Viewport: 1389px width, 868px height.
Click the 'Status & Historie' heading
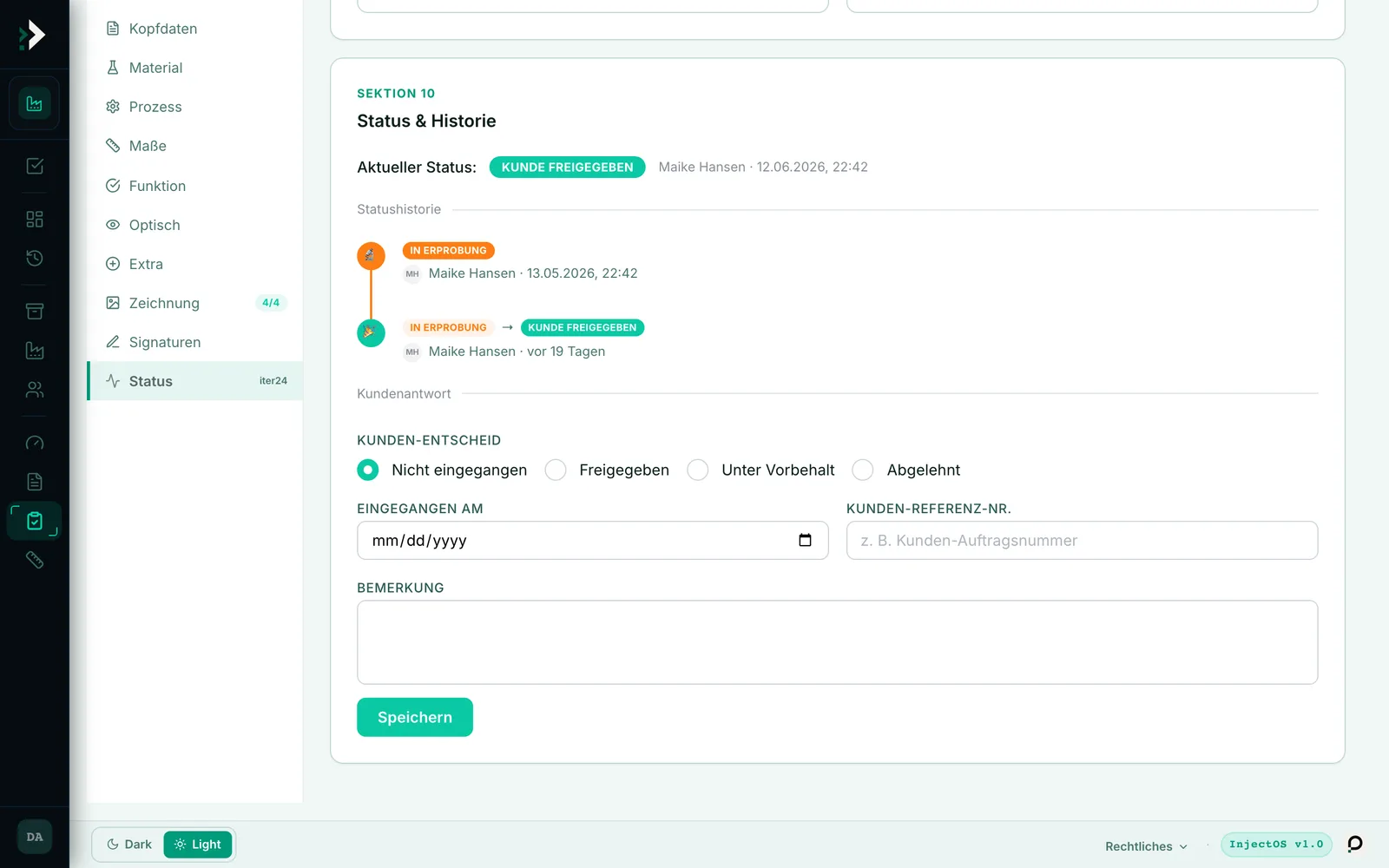426,122
